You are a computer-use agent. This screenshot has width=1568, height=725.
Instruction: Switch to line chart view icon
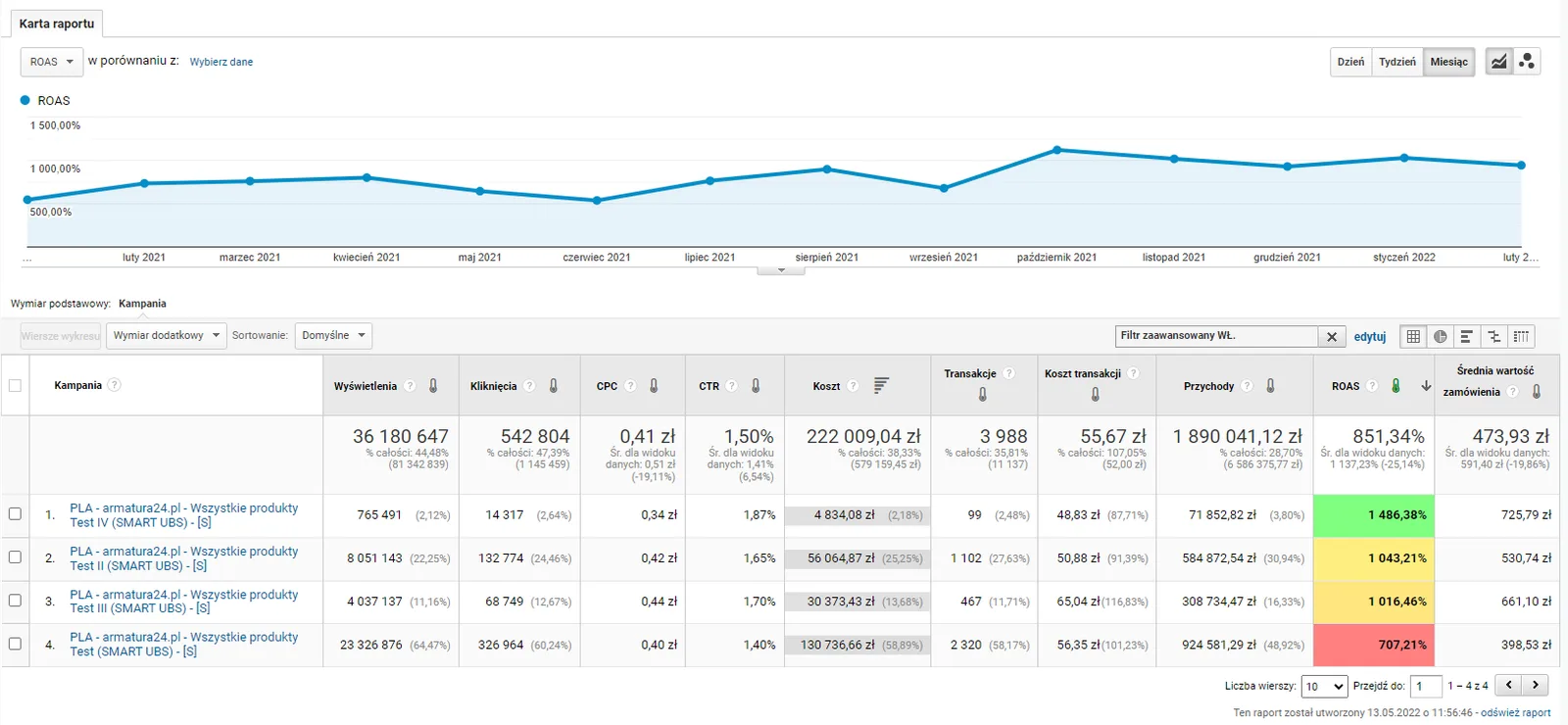[x=1499, y=62]
